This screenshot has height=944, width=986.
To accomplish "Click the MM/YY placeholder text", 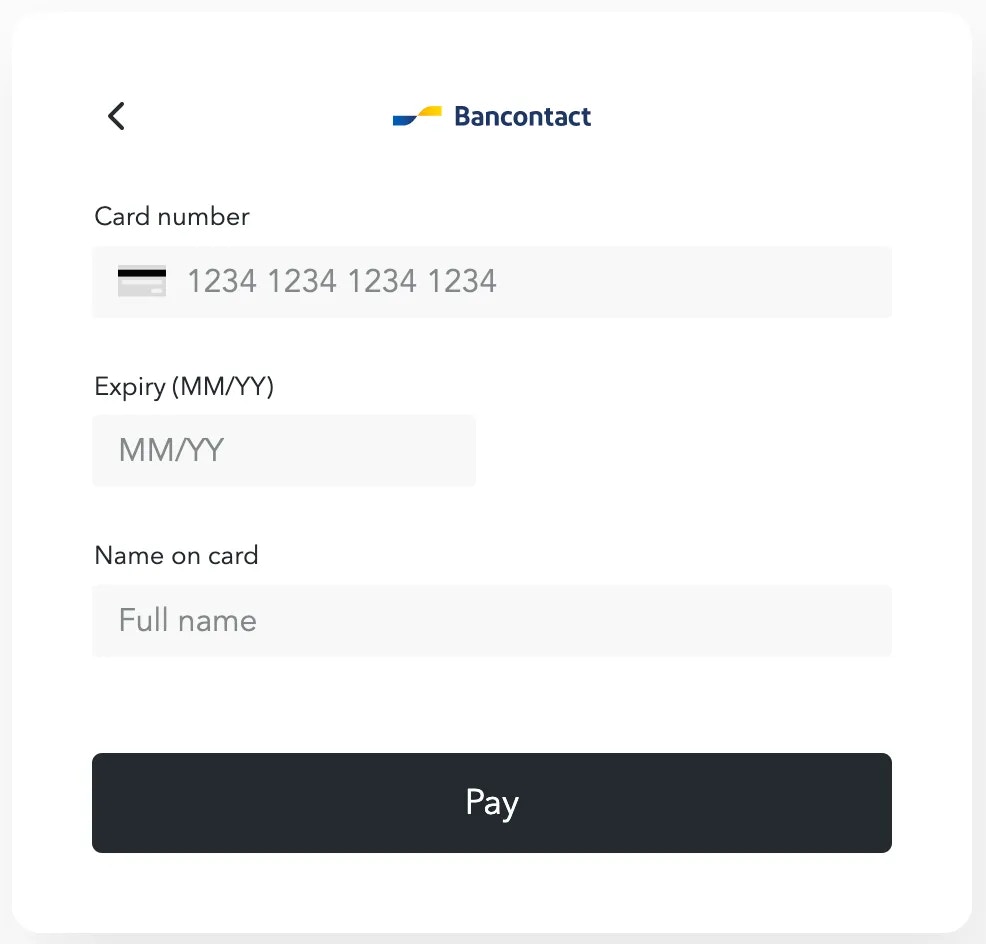I will pyautogui.click(x=171, y=450).
